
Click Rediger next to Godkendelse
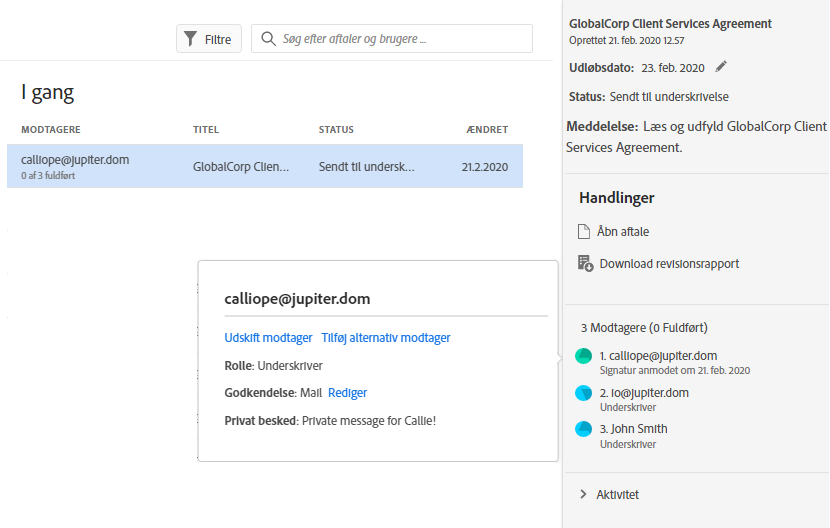click(347, 393)
